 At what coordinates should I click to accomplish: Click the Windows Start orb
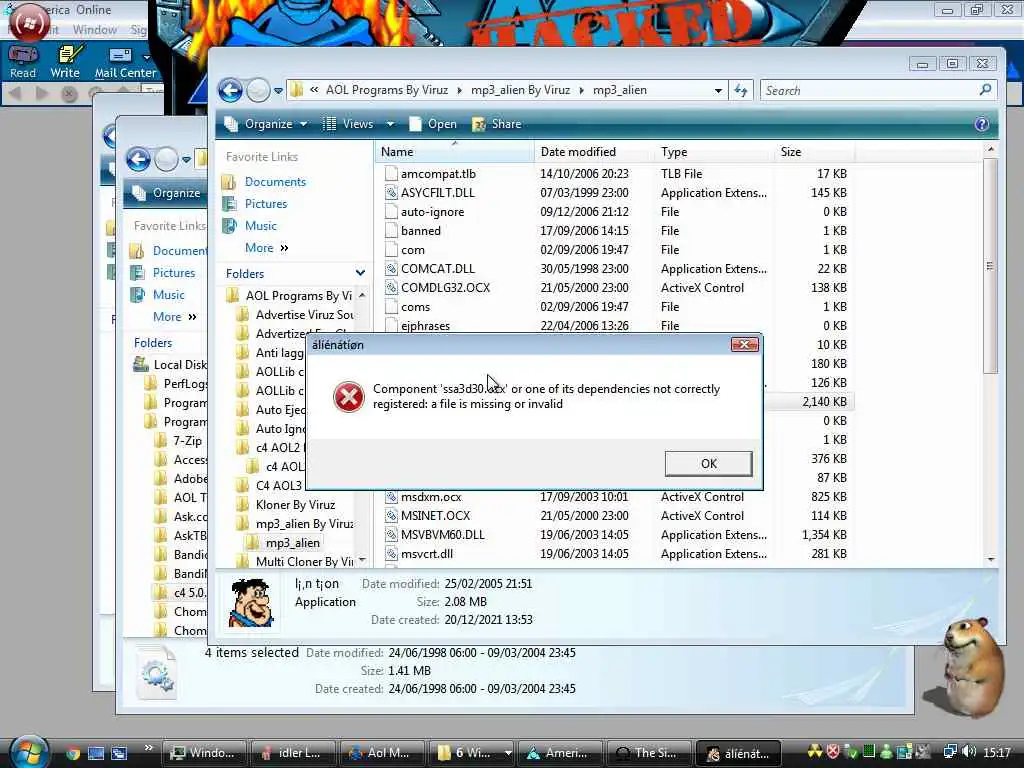pyautogui.click(x=29, y=752)
